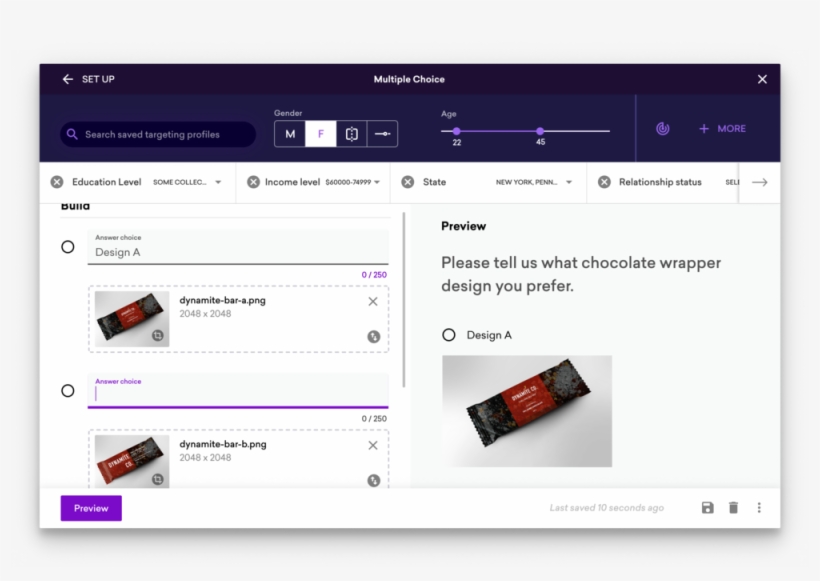Expand the Education Level dropdown
Screen dimensions: 820x581
pos(218,183)
